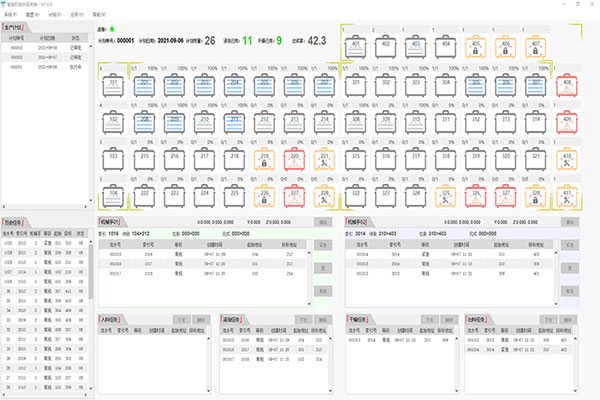Click locked orange station 328 icon
600x400 pixels.
tap(535, 196)
